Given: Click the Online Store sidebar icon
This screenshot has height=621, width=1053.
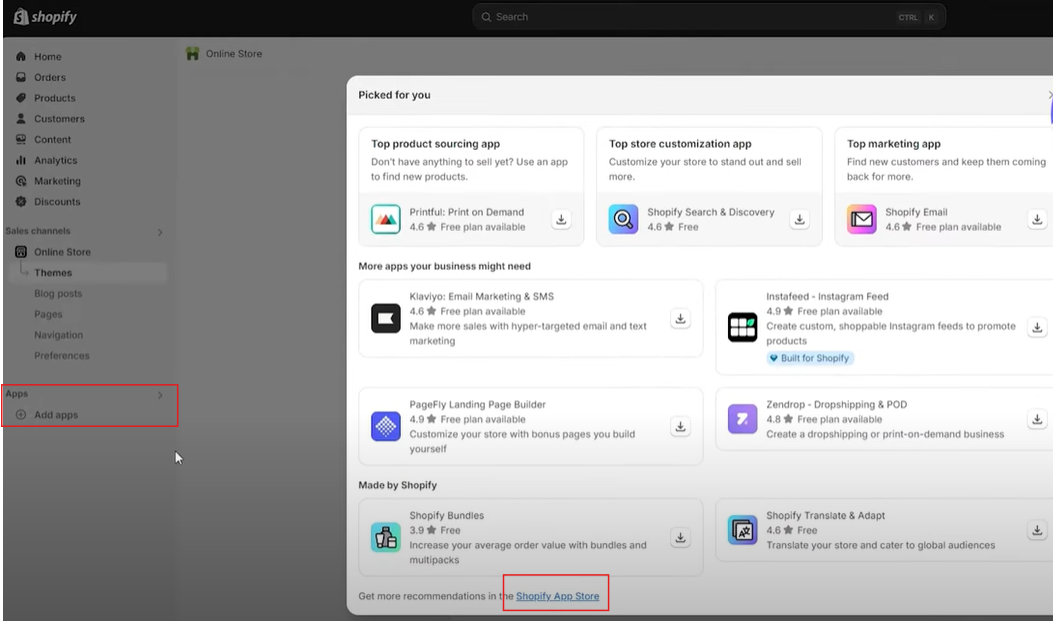Looking at the screenshot, I should click(21, 252).
